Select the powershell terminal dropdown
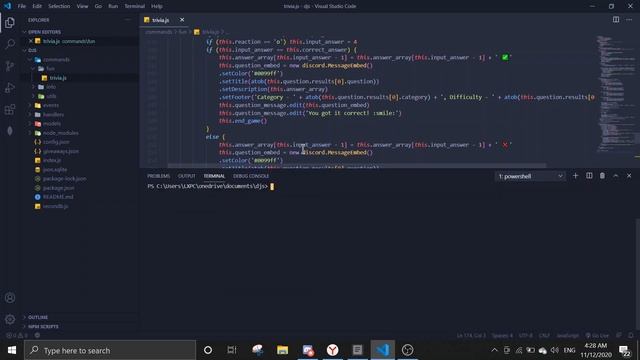This screenshot has width=640, height=360. 530,176
